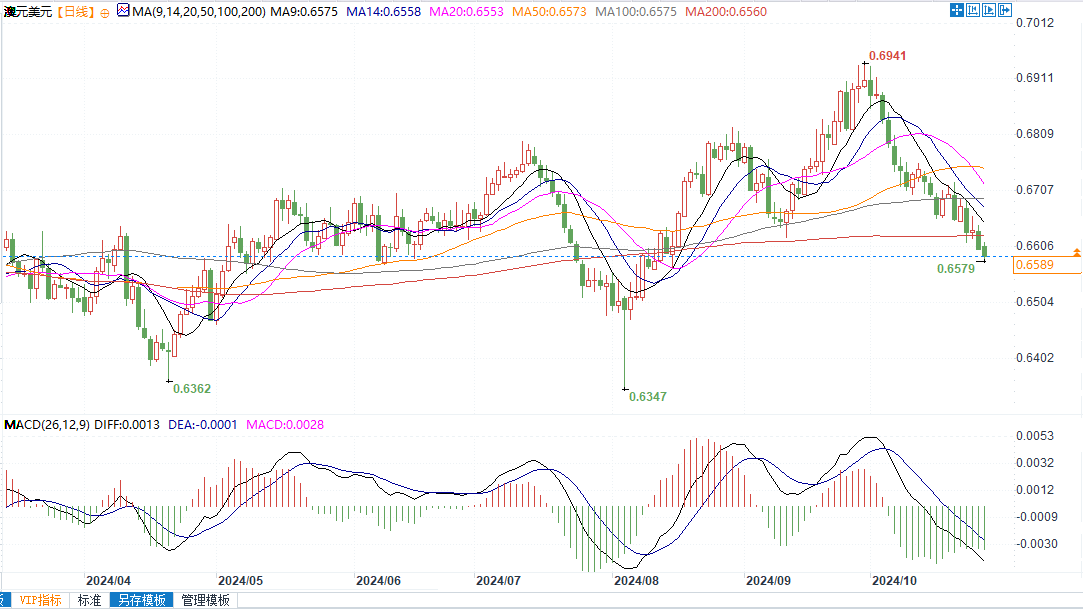This screenshot has width=1083, height=609.
Task: Click the 0.0032 MACD axis label
Action: pyautogui.click(x=1035, y=463)
